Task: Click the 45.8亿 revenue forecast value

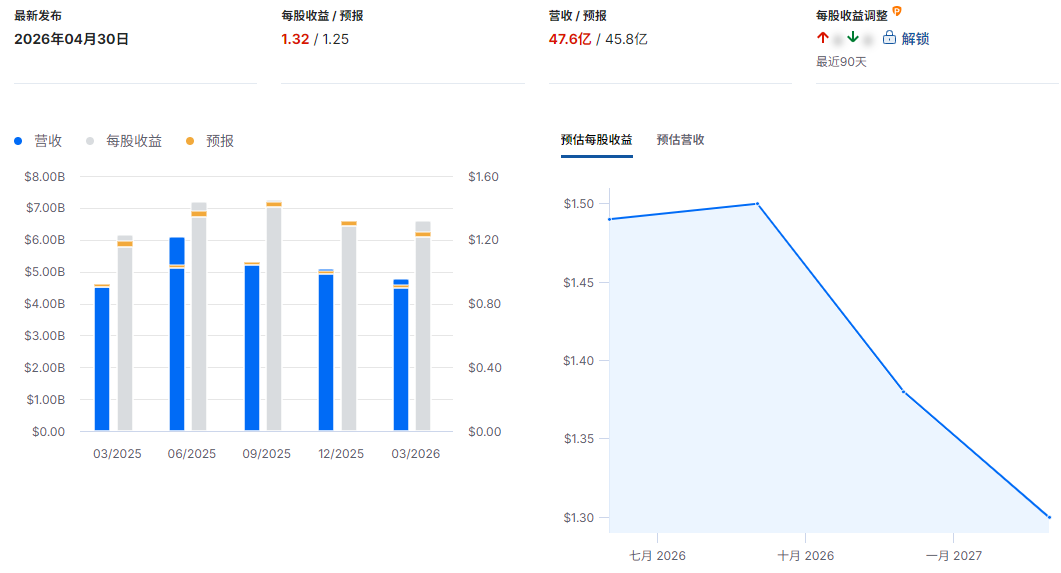Action: click(x=626, y=39)
